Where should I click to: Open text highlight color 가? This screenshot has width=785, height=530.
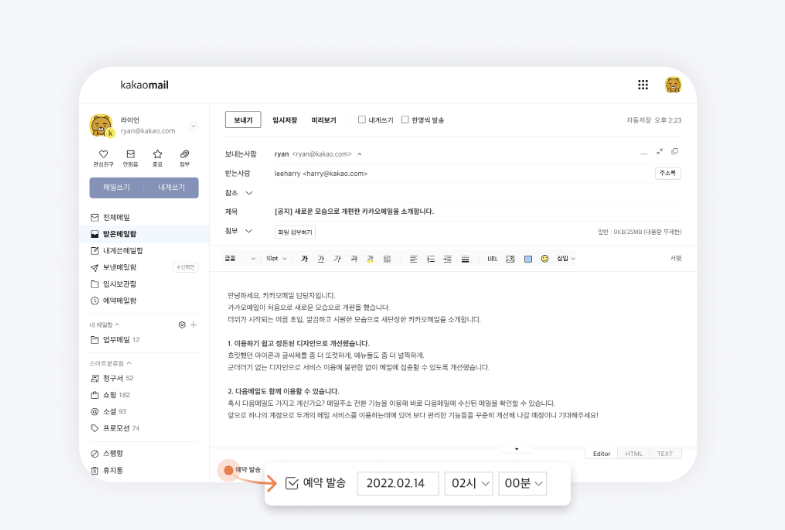coord(370,259)
